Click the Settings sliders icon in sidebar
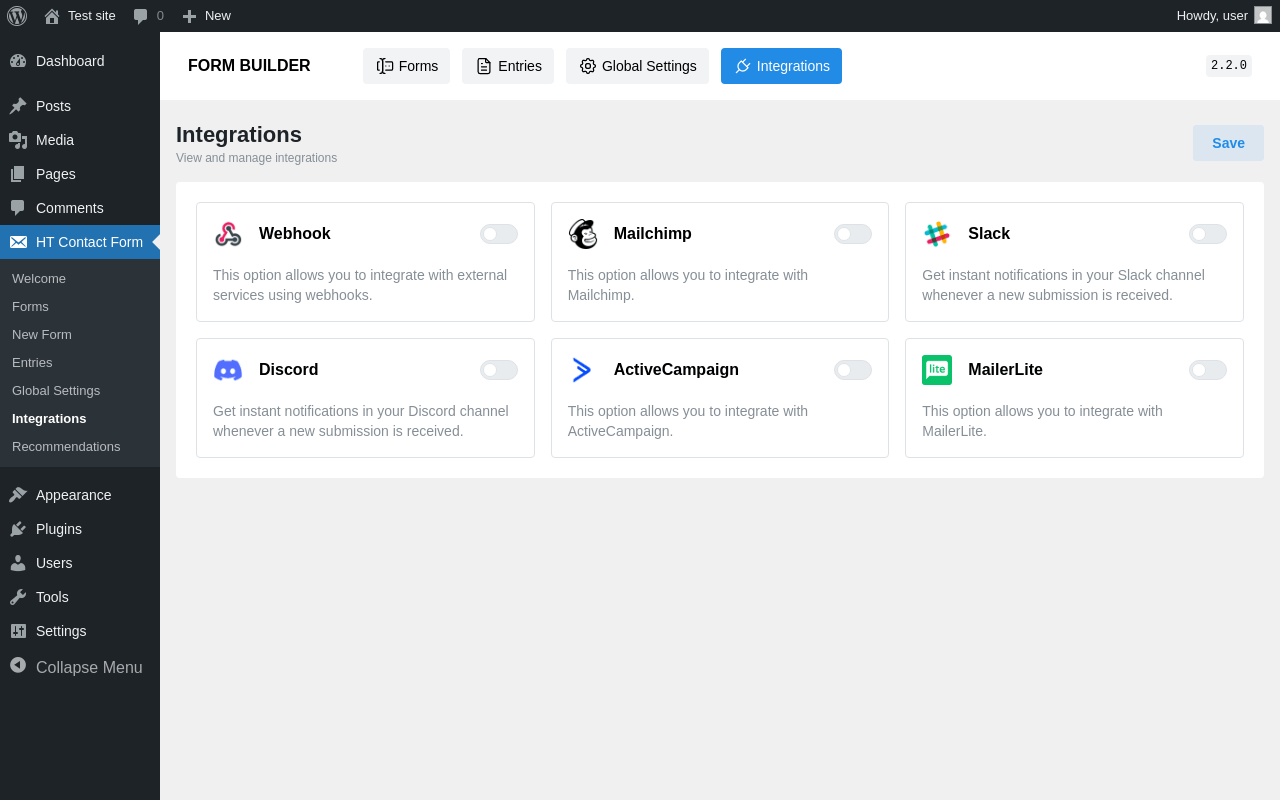The width and height of the screenshot is (1280, 800). 18,631
